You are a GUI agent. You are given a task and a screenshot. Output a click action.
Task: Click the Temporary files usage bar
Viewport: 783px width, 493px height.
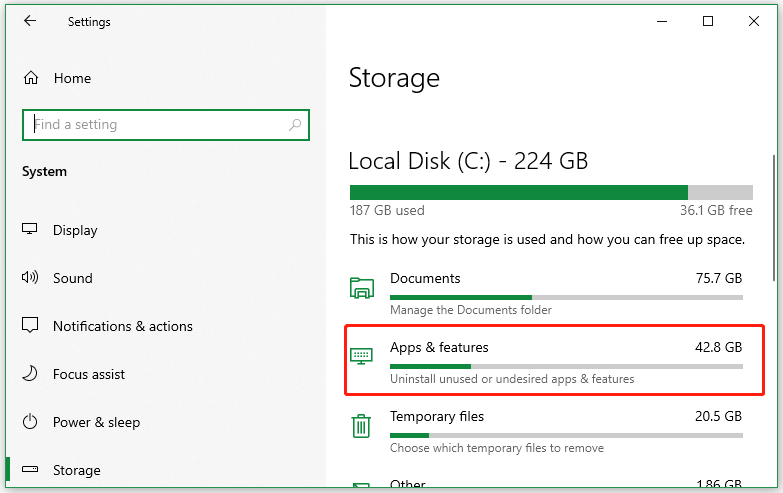click(x=566, y=436)
